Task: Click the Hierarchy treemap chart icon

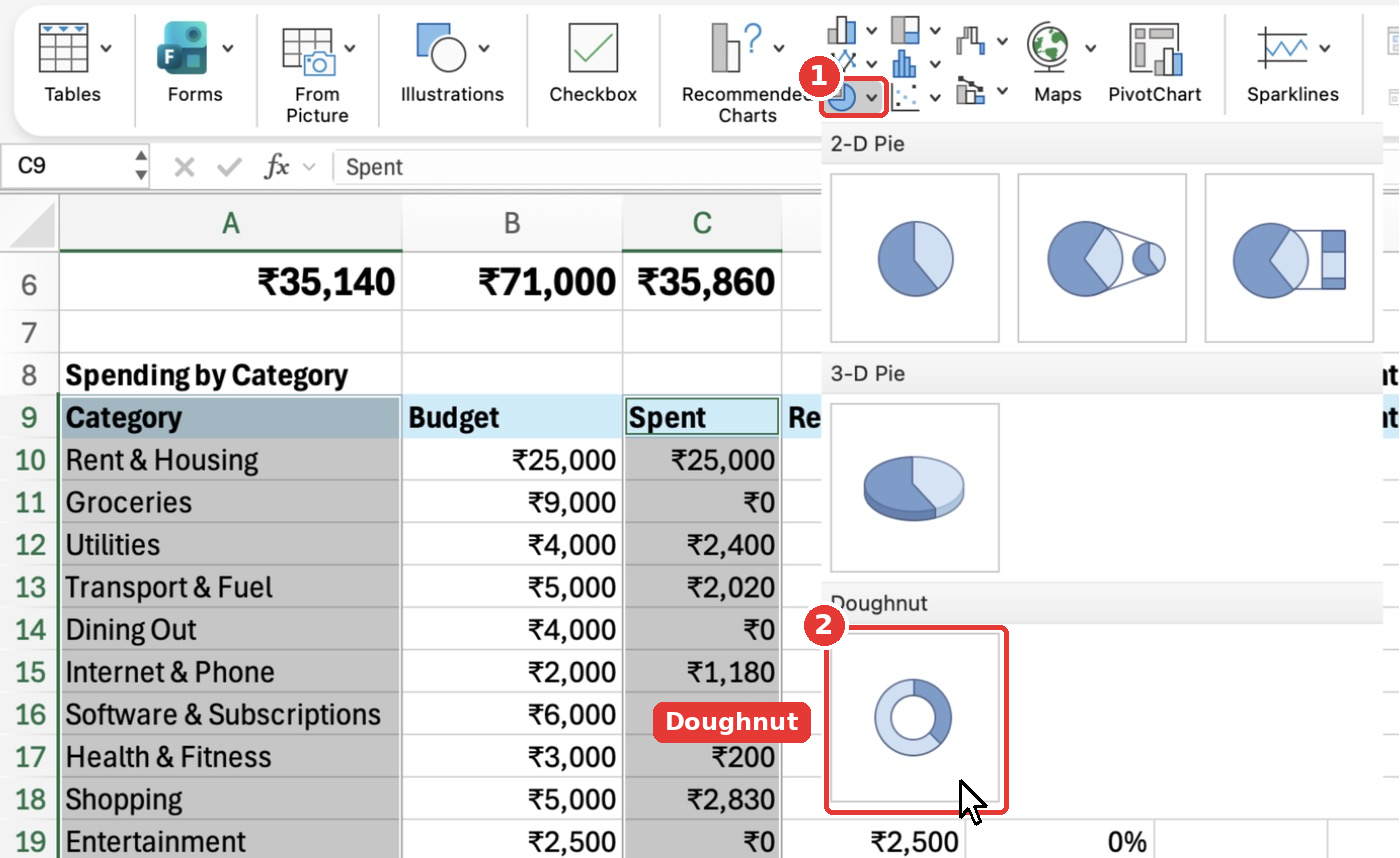Action: pyautogui.click(x=904, y=29)
